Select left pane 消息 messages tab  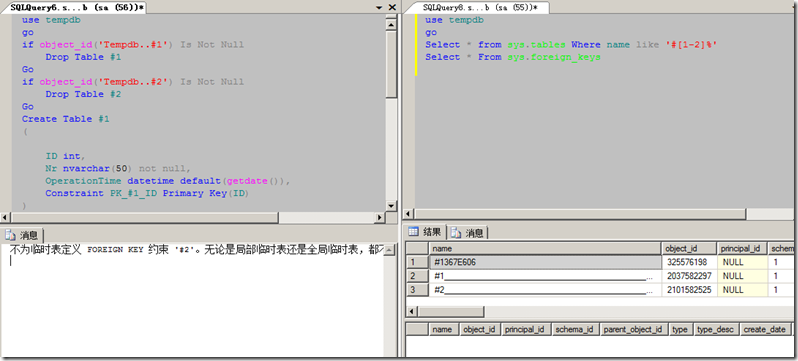point(23,235)
